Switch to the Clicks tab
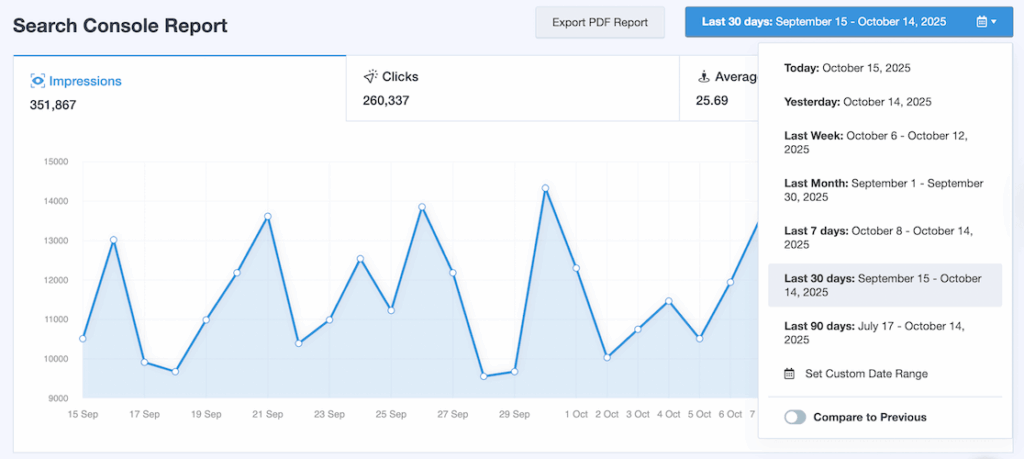Viewport: 1024px width, 459px height. (x=511, y=90)
